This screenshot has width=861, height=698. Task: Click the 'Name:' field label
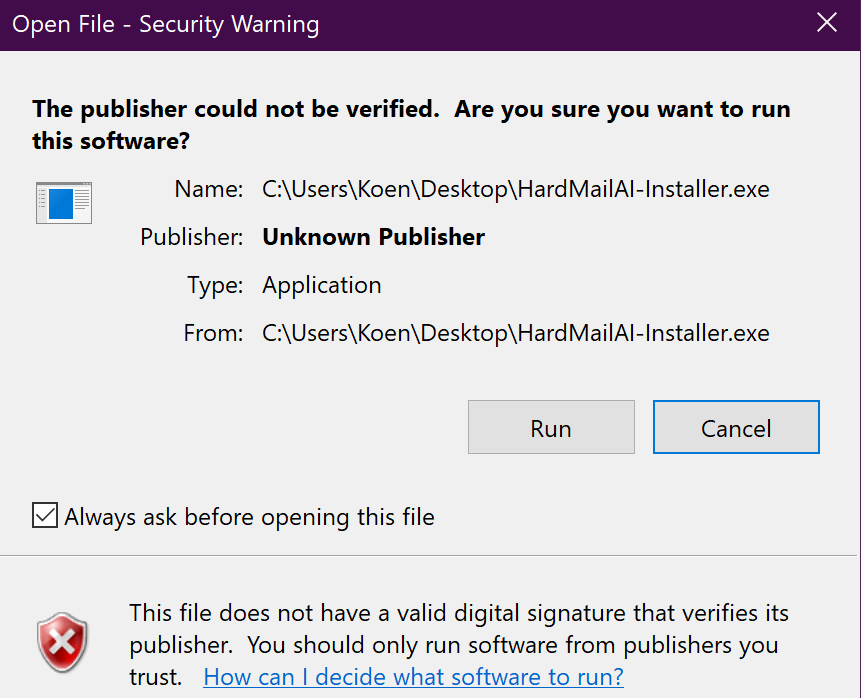tap(208, 189)
